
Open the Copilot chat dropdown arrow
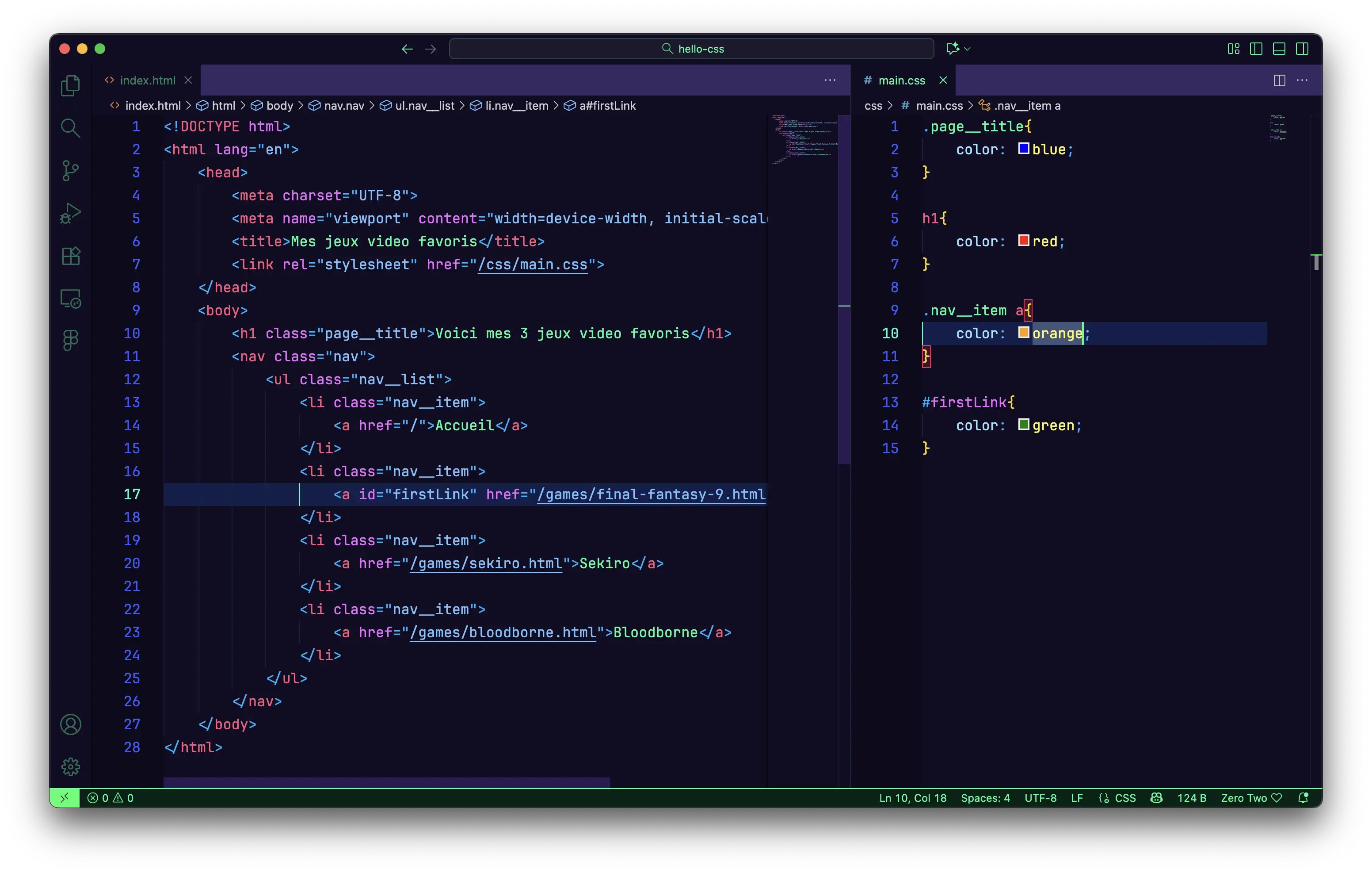click(x=967, y=49)
